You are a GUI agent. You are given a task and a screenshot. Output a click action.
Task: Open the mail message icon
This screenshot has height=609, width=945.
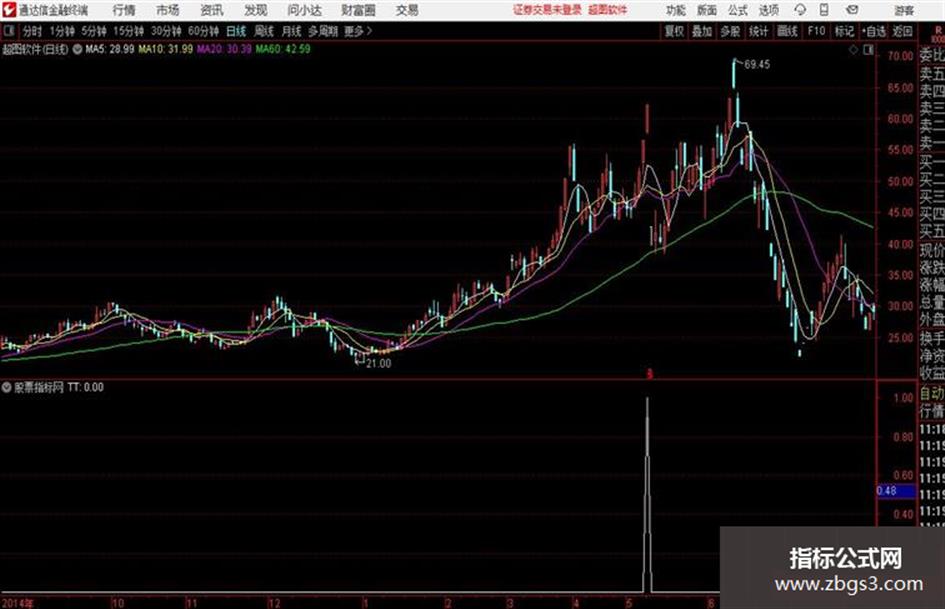(x=852, y=10)
